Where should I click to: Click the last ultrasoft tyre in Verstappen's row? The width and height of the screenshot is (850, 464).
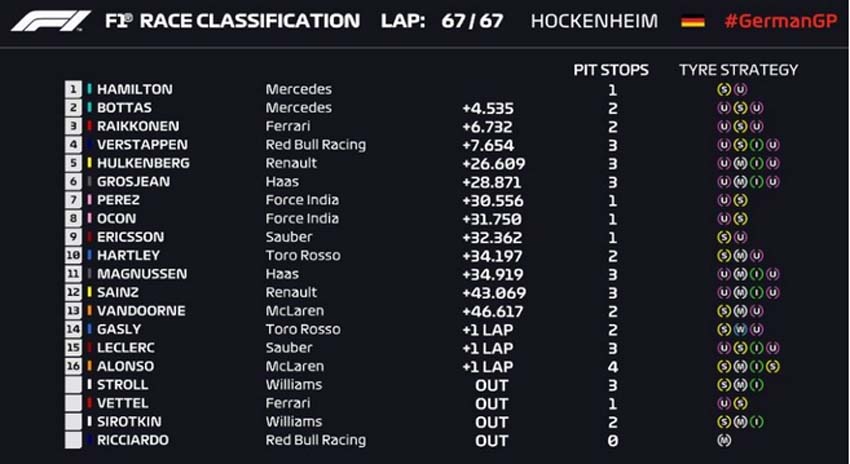click(772, 145)
